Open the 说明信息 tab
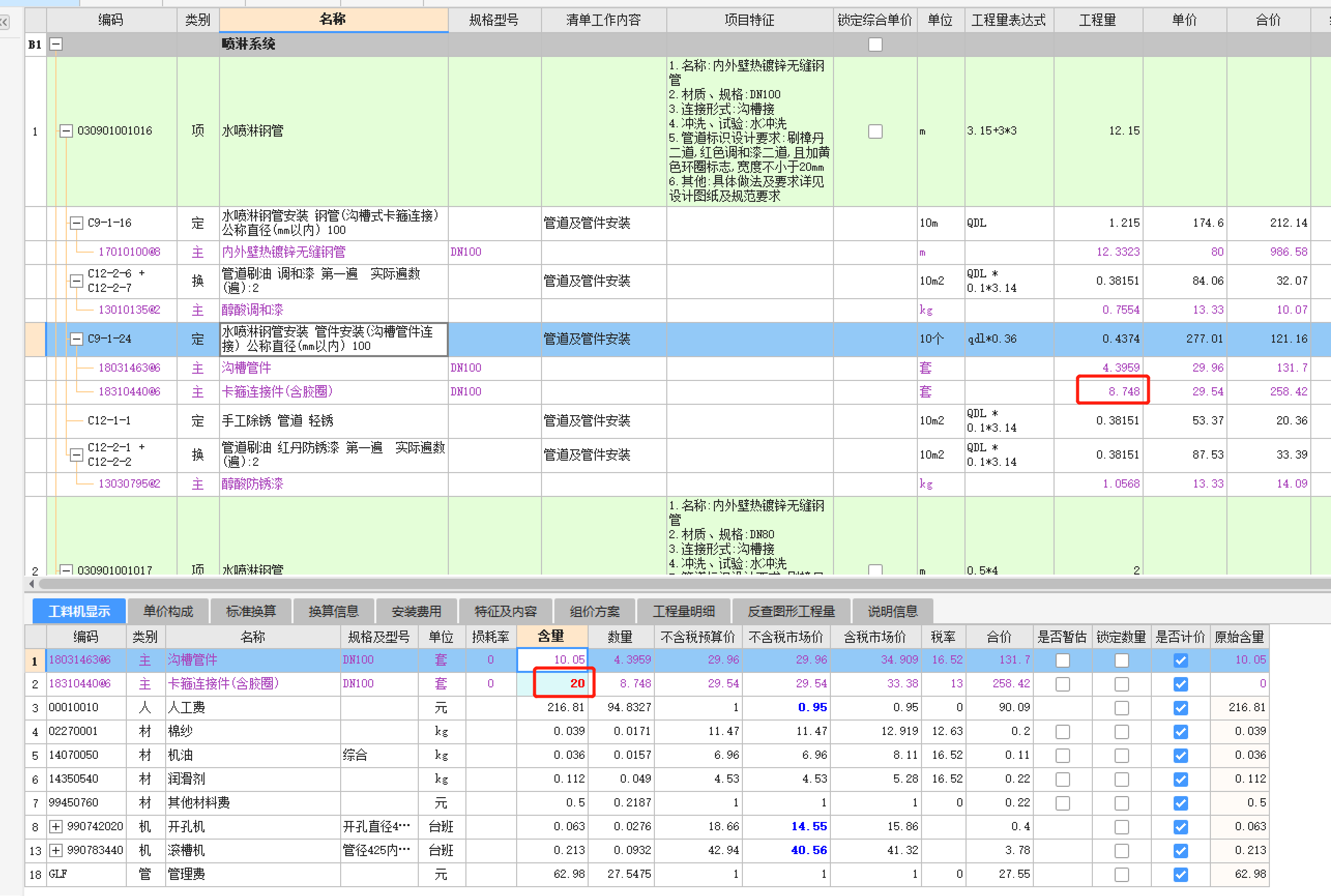Screen dimensions: 1331x896 point(893,611)
